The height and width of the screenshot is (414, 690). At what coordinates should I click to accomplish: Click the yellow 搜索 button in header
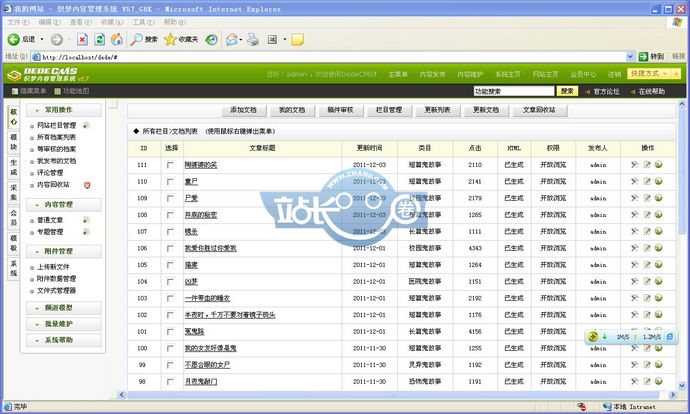click(567, 91)
